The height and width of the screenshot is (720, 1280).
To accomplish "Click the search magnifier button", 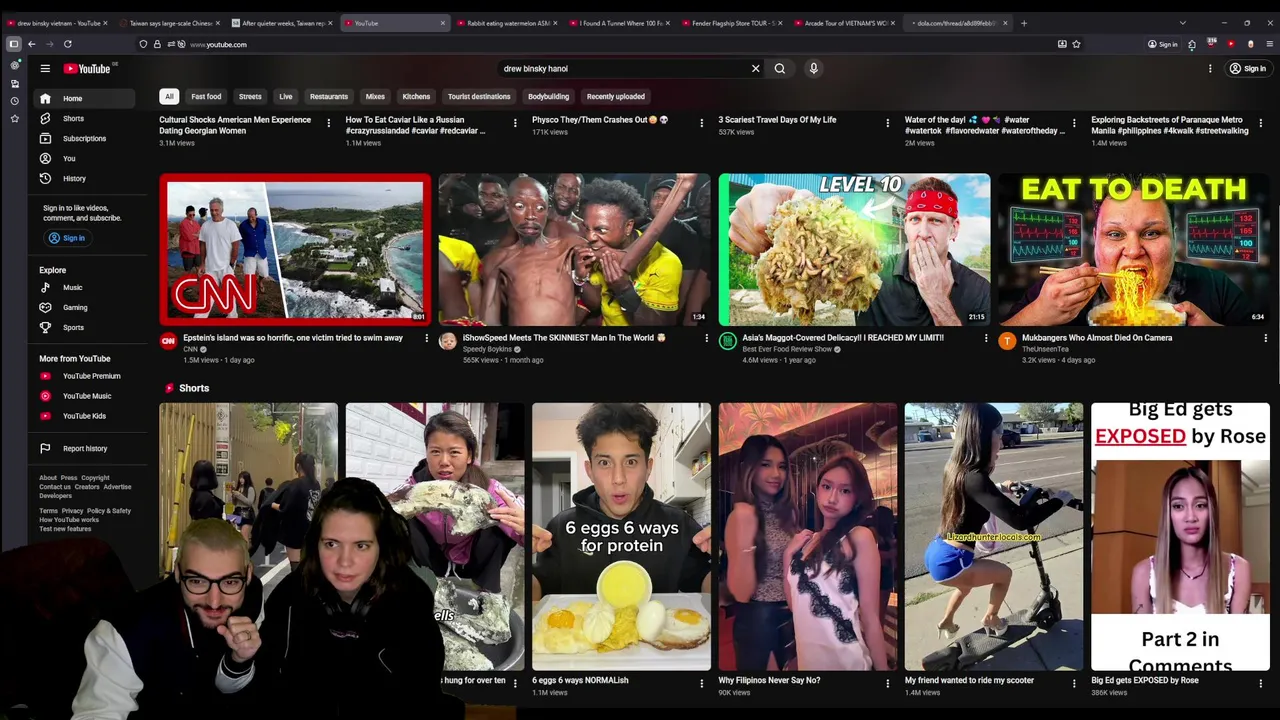I will 780,68.
